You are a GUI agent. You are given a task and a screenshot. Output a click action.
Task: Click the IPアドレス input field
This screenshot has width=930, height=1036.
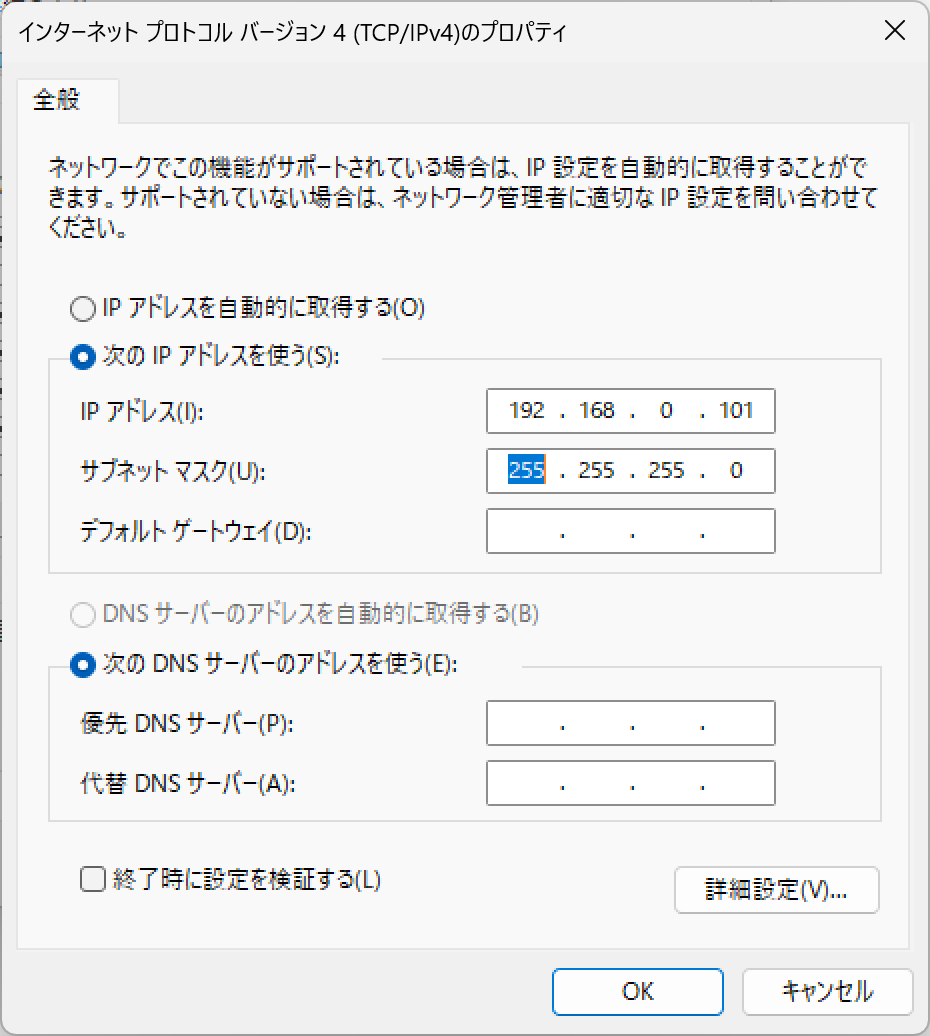[631, 411]
